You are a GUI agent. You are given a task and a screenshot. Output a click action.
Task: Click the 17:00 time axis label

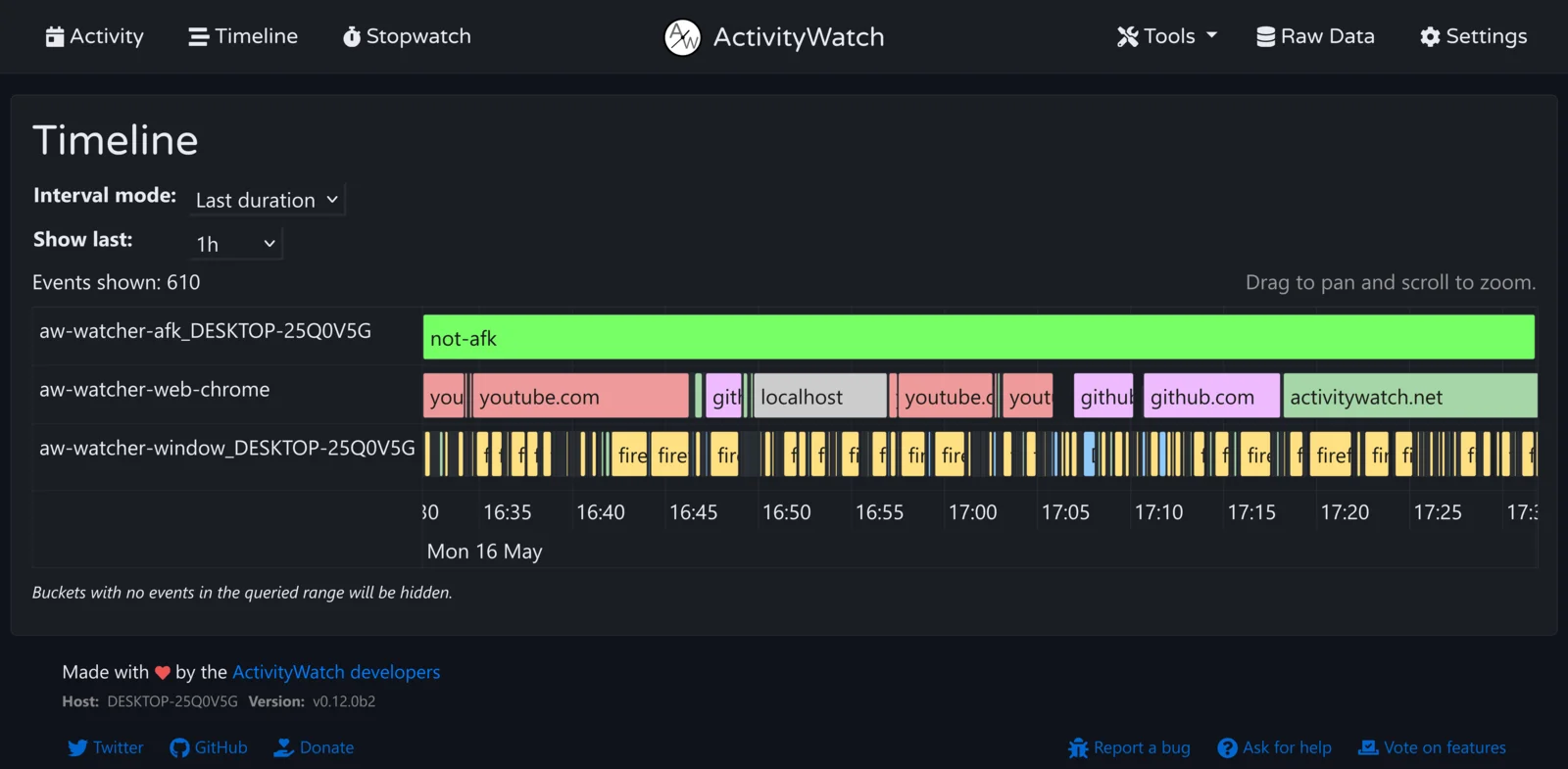(972, 512)
